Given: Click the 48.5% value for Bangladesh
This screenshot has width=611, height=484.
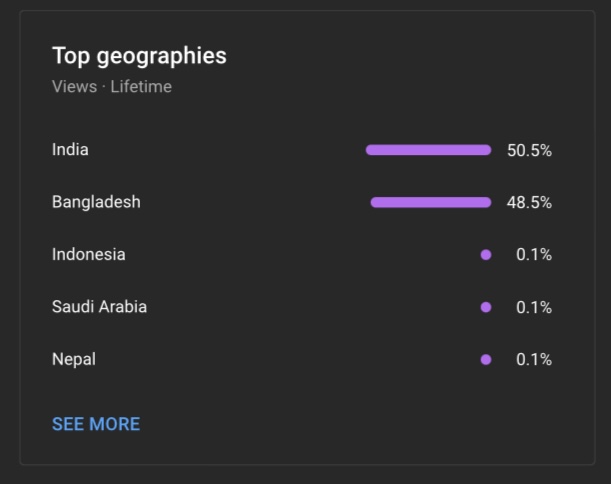Looking at the screenshot, I should 529,203.
